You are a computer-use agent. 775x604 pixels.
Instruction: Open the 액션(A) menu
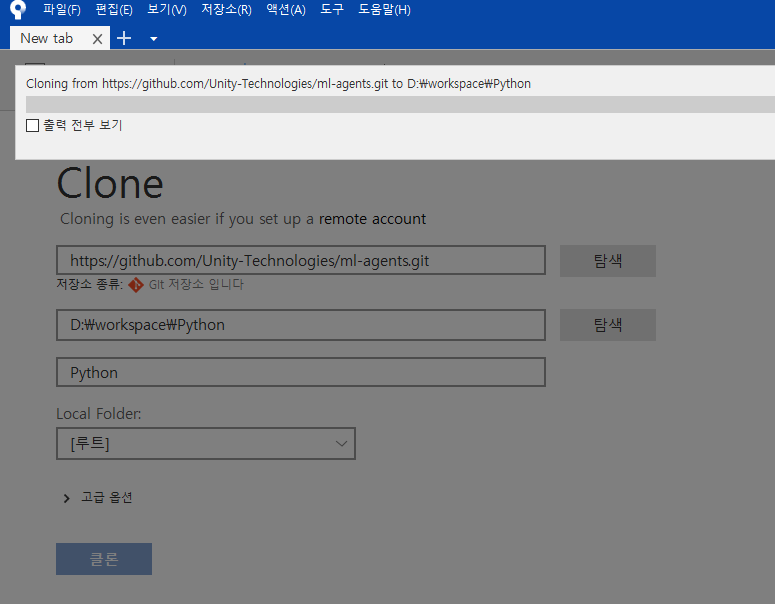(x=286, y=9)
